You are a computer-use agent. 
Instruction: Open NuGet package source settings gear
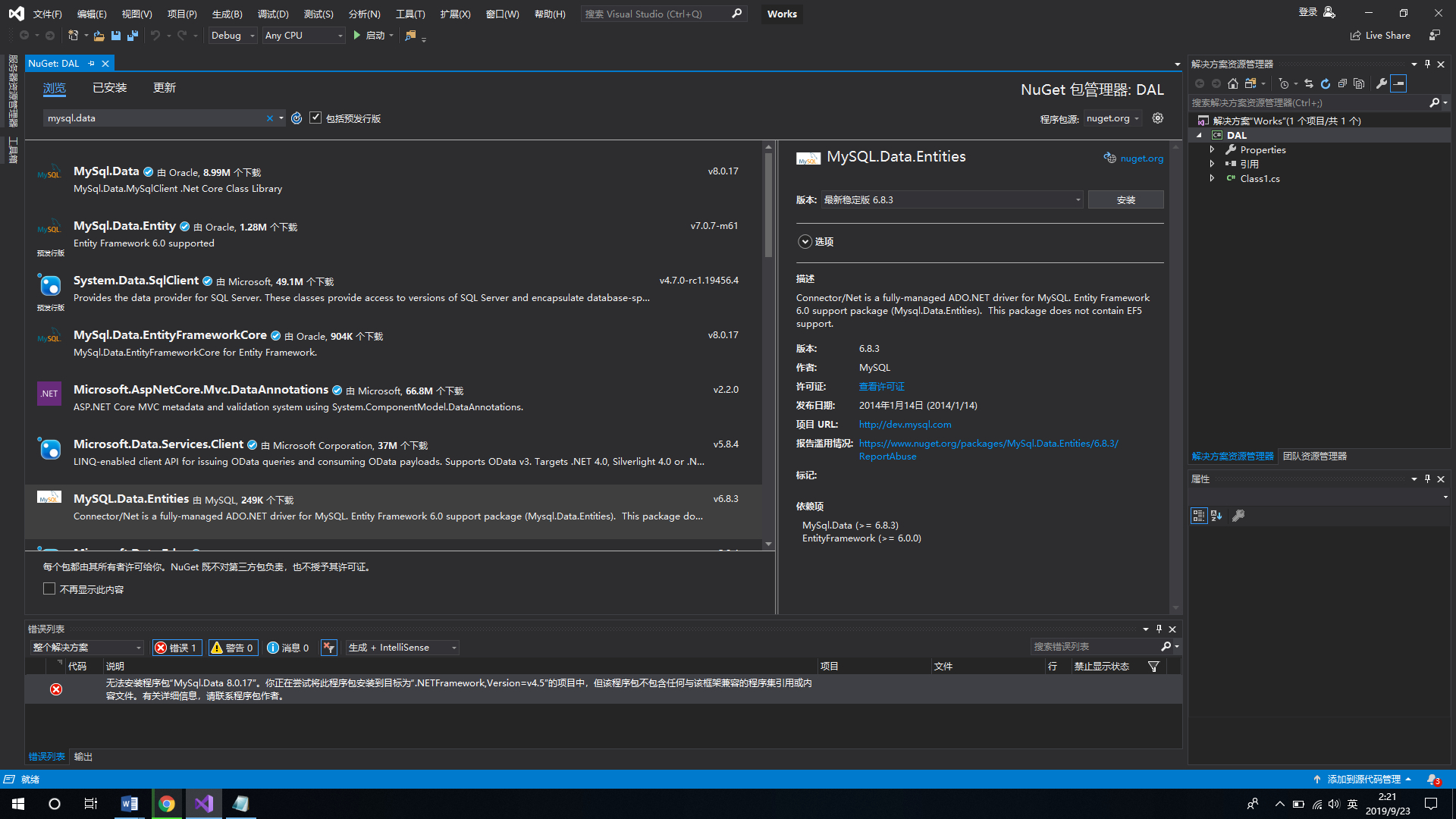(1157, 118)
